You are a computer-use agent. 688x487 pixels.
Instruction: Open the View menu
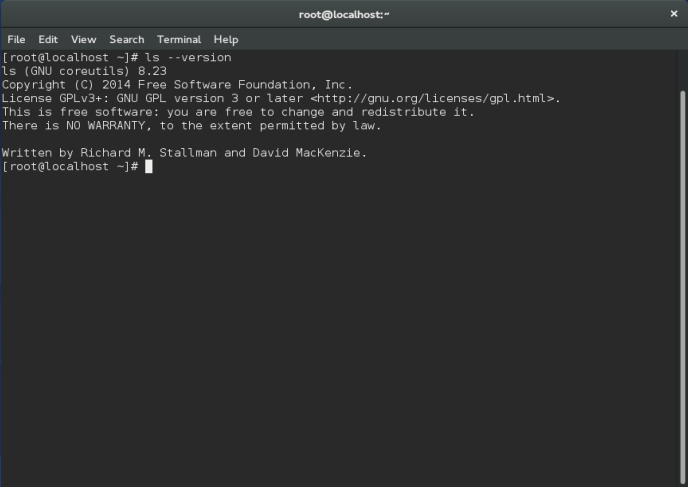[x=84, y=39]
